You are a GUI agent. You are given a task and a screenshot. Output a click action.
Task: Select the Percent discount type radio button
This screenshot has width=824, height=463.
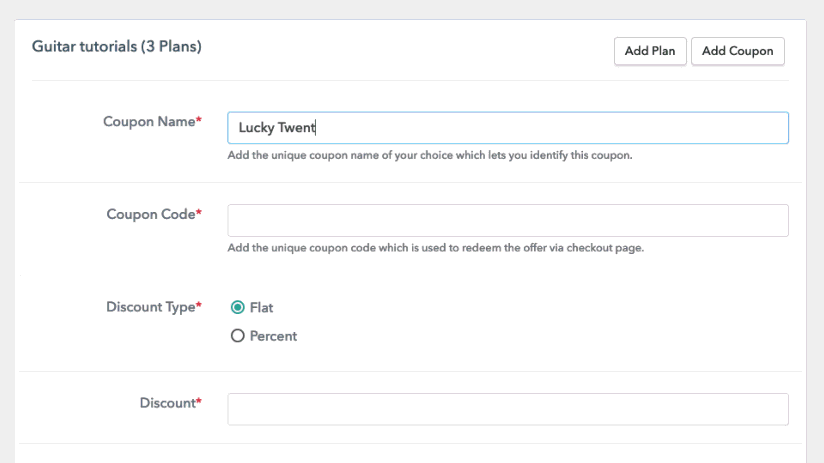(238, 336)
